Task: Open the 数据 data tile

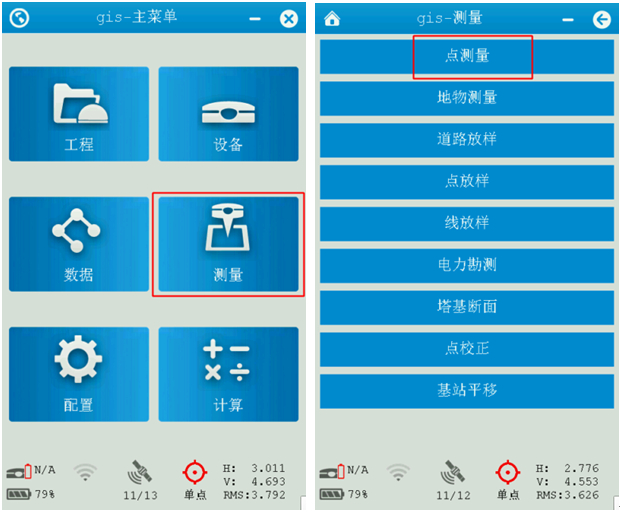Action: (79, 244)
